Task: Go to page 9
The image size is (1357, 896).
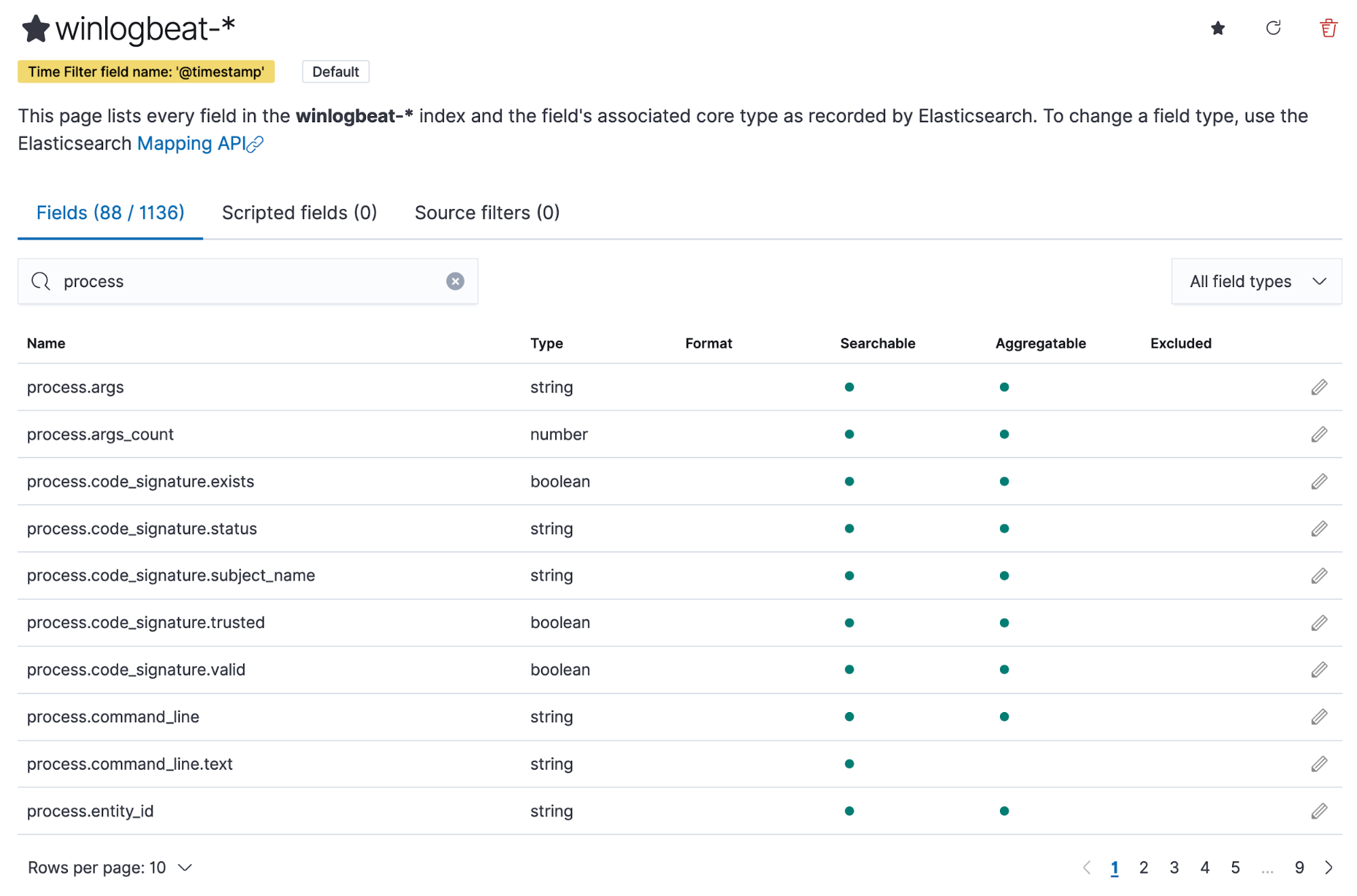Action: pyautogui.click(x=1299, y=867)
